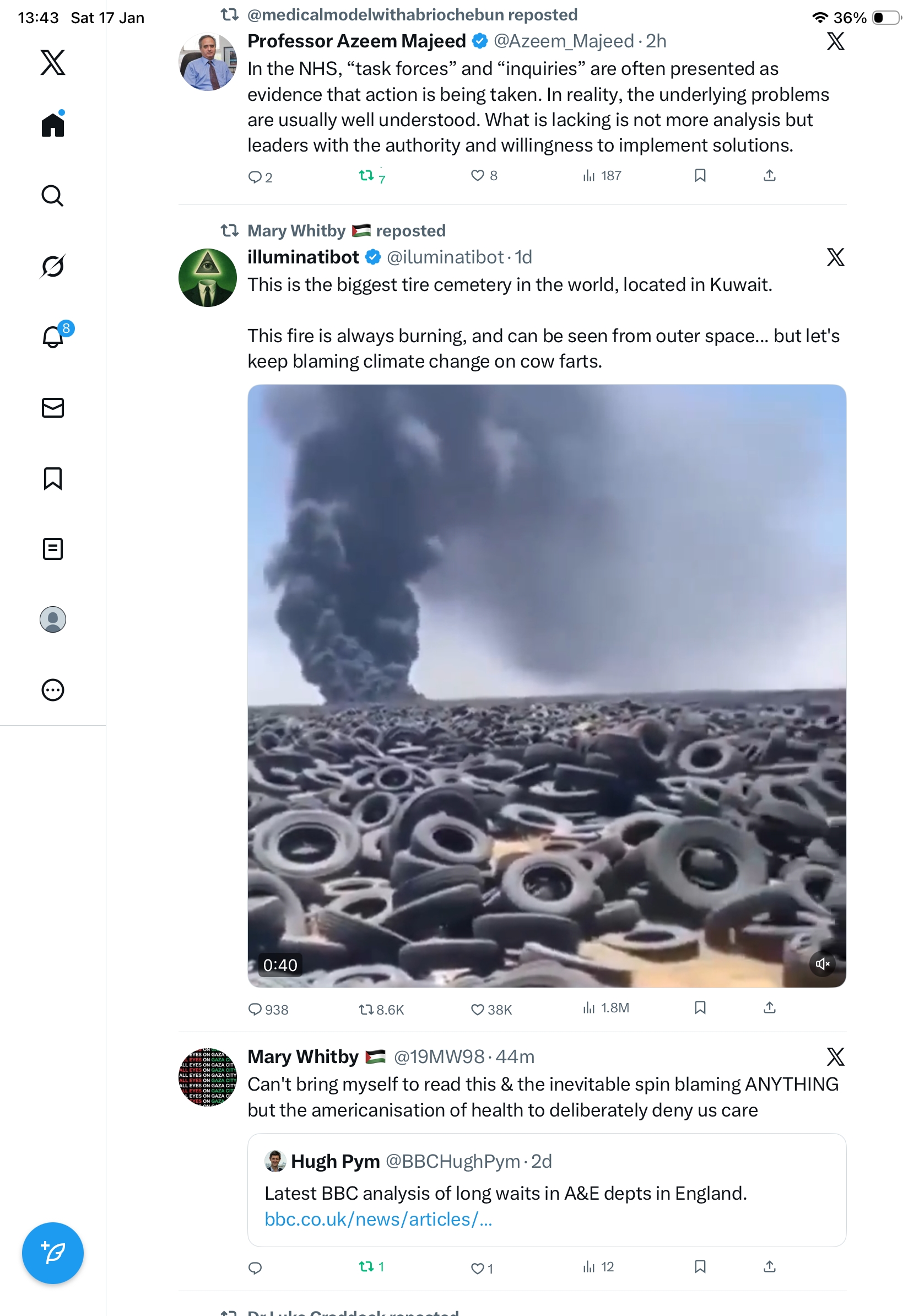
Task: Open Direct Messages envelope icon
Action: point(53,407)
